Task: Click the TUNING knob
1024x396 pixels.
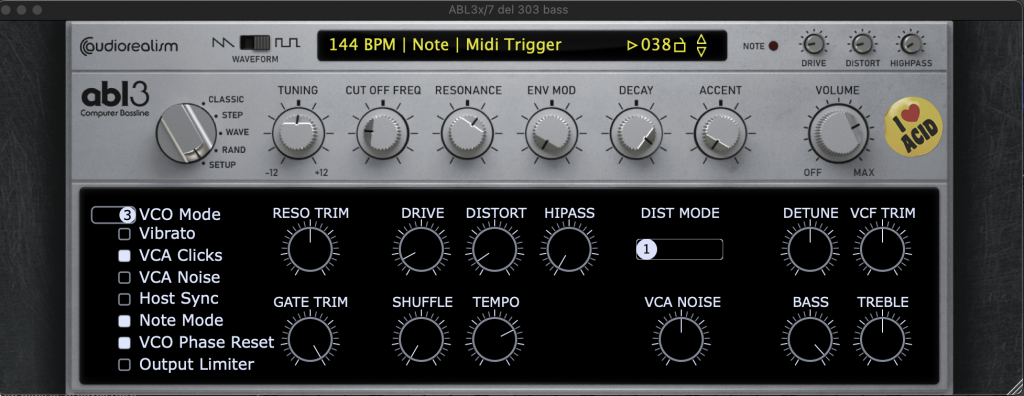Action: (298, 133)
